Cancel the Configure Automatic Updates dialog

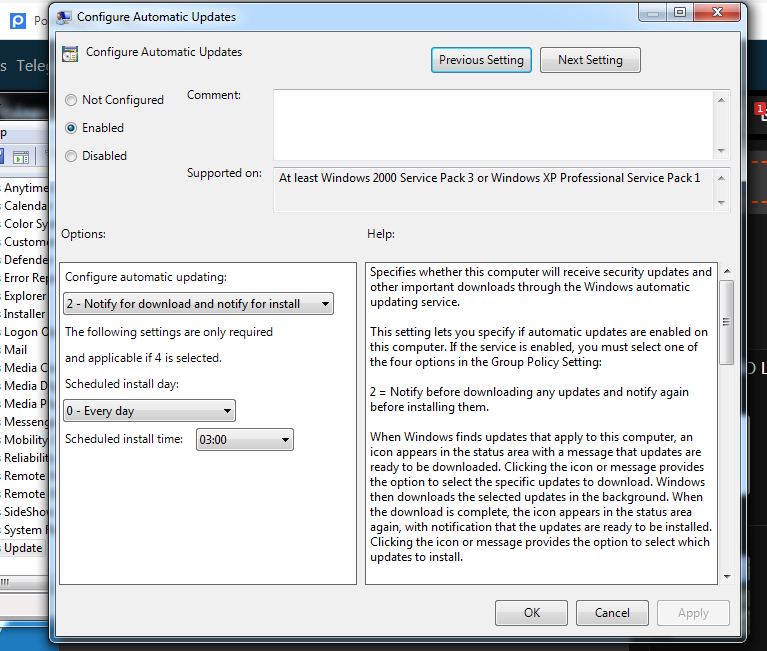point(612,613)
